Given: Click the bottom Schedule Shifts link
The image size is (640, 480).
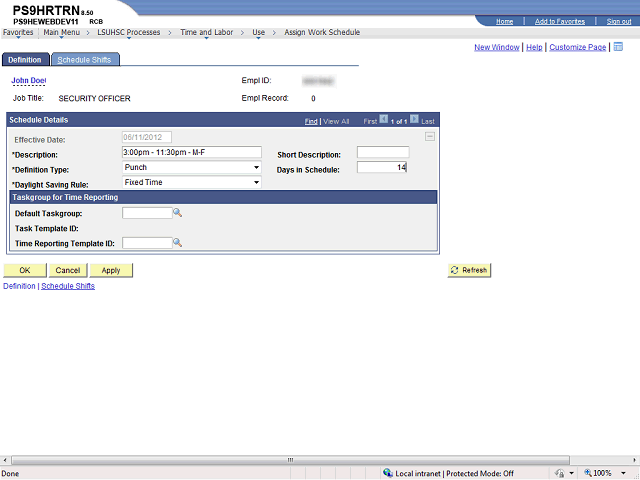Looking at the screenshot, I should [x=68, y=286].
